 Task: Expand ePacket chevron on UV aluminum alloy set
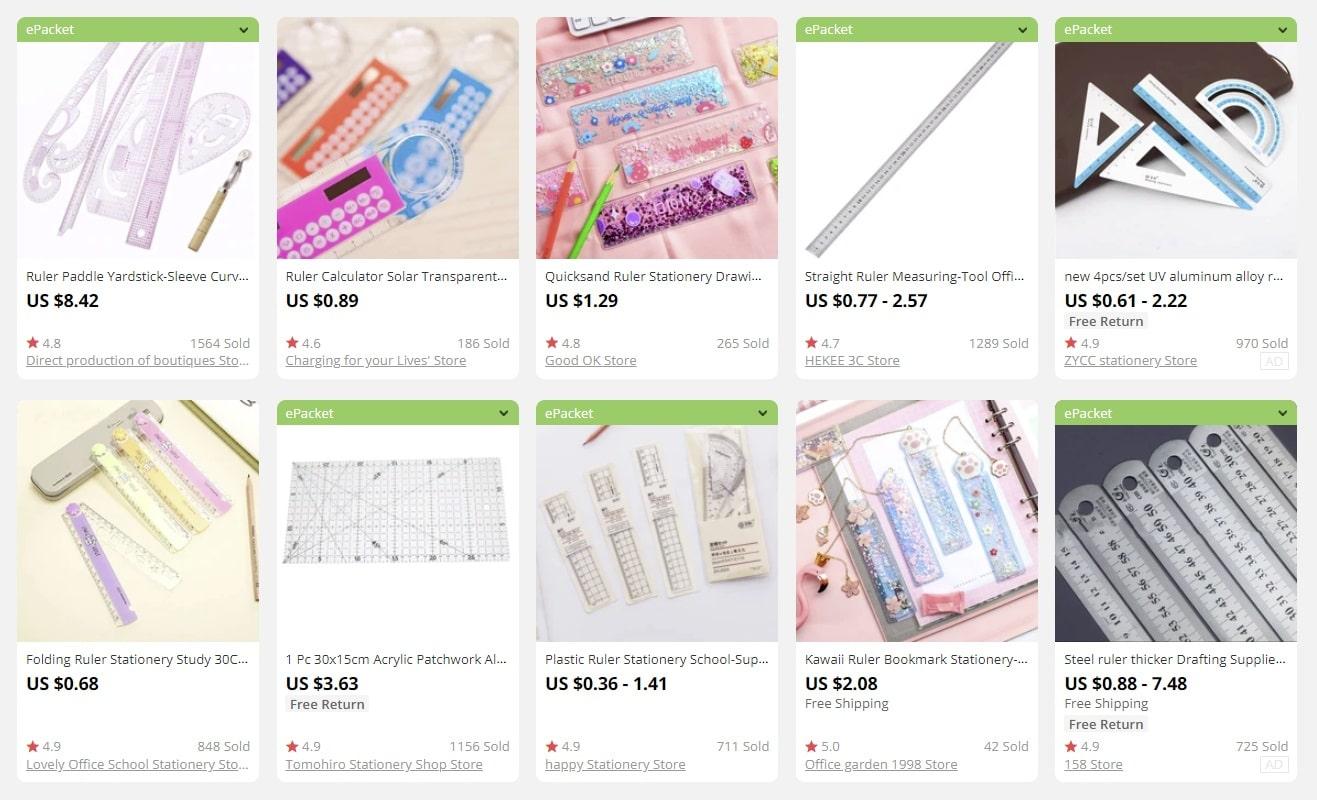1282,30
